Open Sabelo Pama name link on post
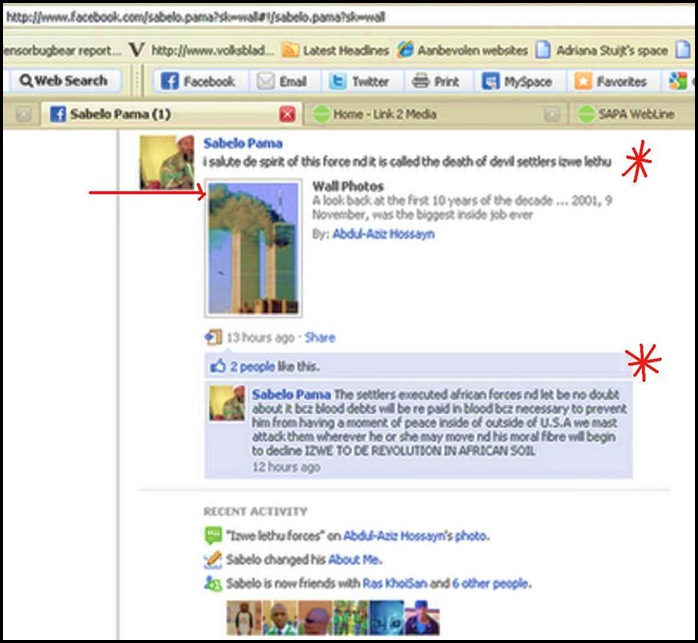Viewport: 698px width, 643px height. point(243,143)
